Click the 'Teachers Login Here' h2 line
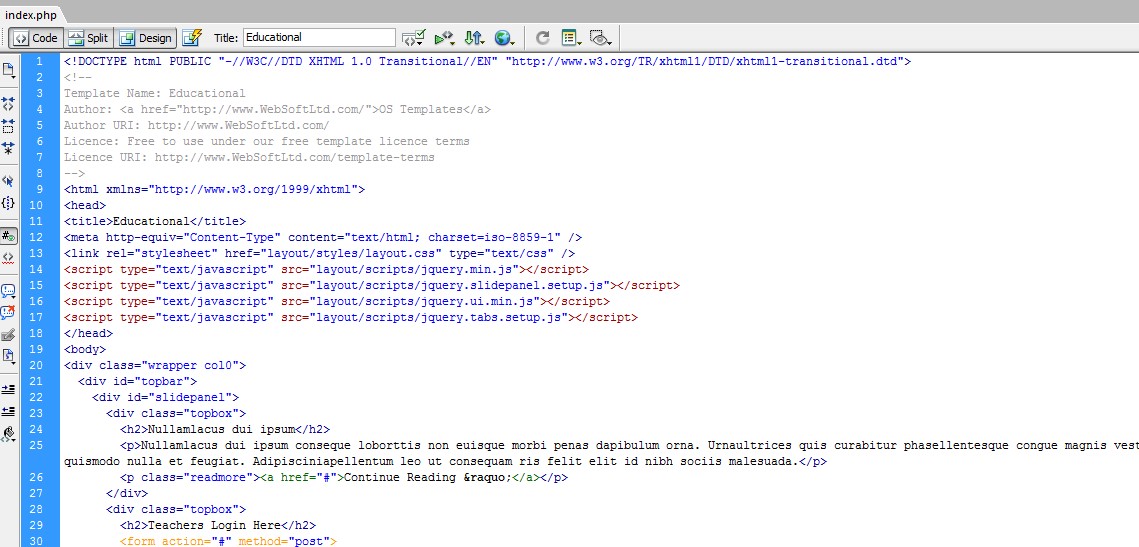 pyautogui.click(x=218, y=524)
